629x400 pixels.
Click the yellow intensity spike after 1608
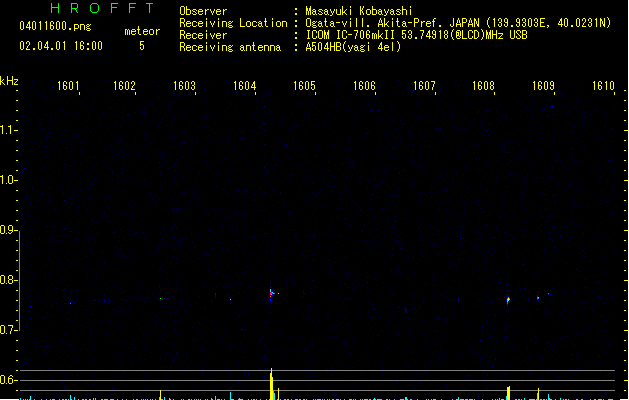(508, 393)
